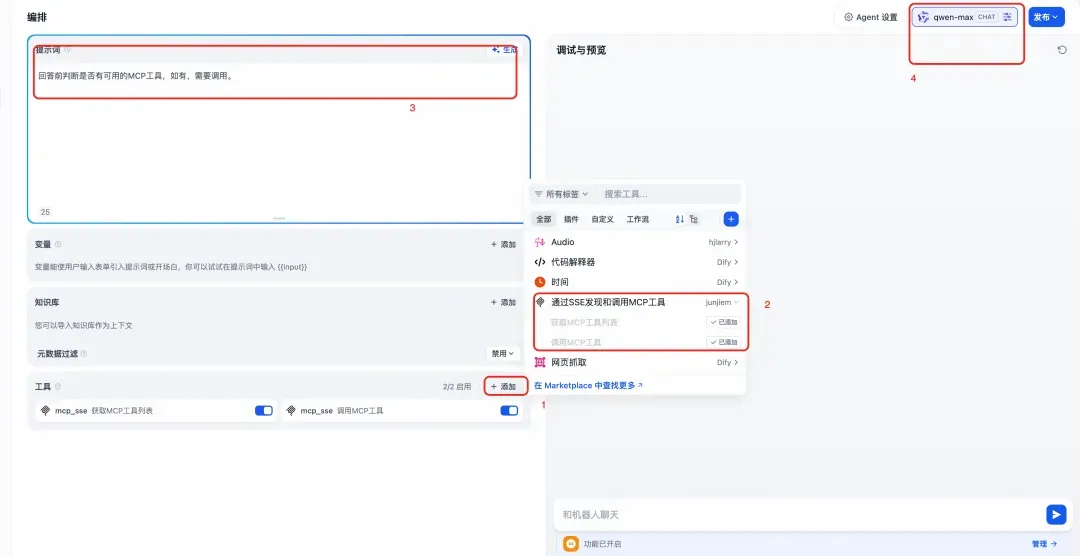Image resolution: width=1080 pixels, height=556 pixels.
Task: Click the Audio tool icon
Action: tap(540, 243)
